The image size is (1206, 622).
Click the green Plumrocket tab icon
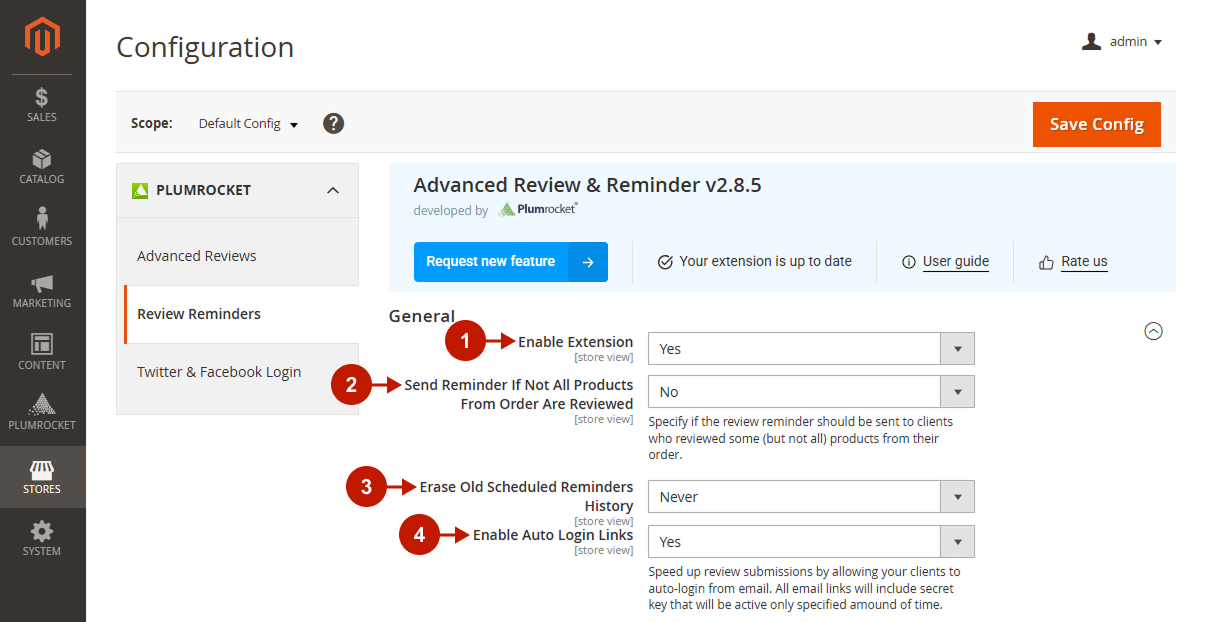[140, 190]
